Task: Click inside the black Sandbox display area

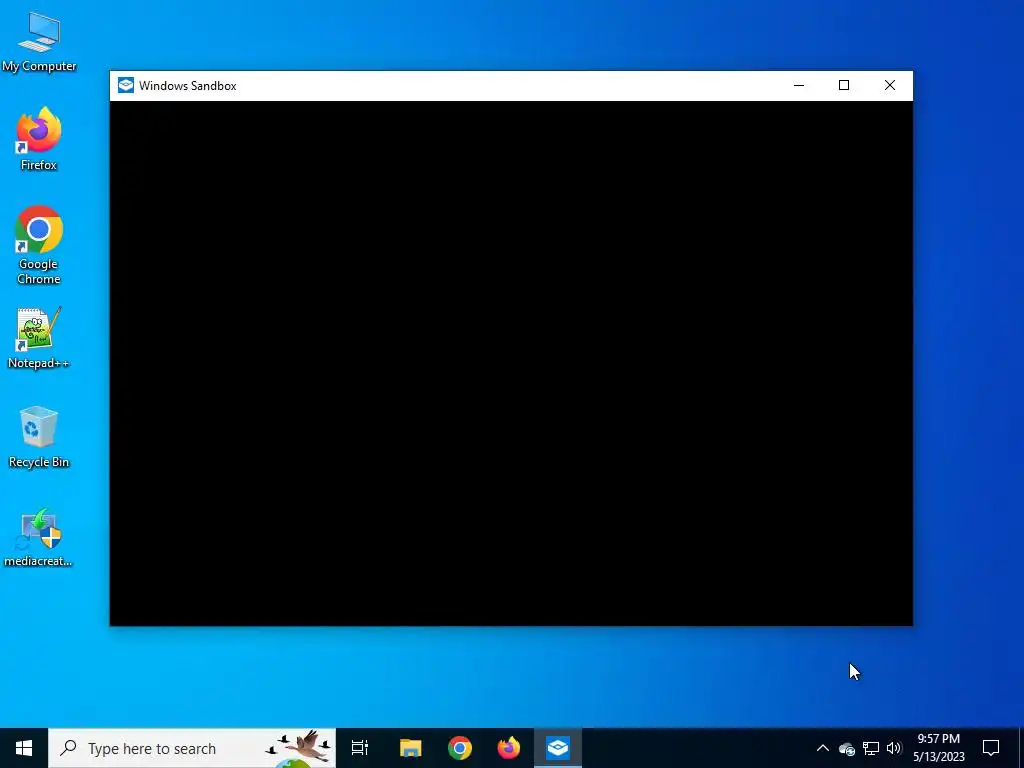Action: [x=511, y=363]
